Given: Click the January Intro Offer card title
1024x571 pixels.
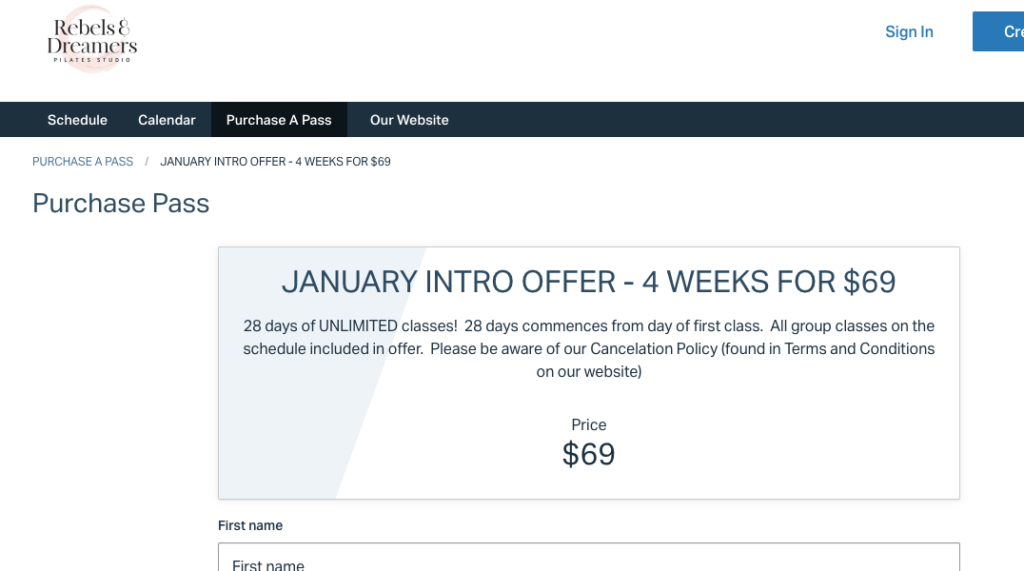Looking at the screenshot, I should point(588,282).
